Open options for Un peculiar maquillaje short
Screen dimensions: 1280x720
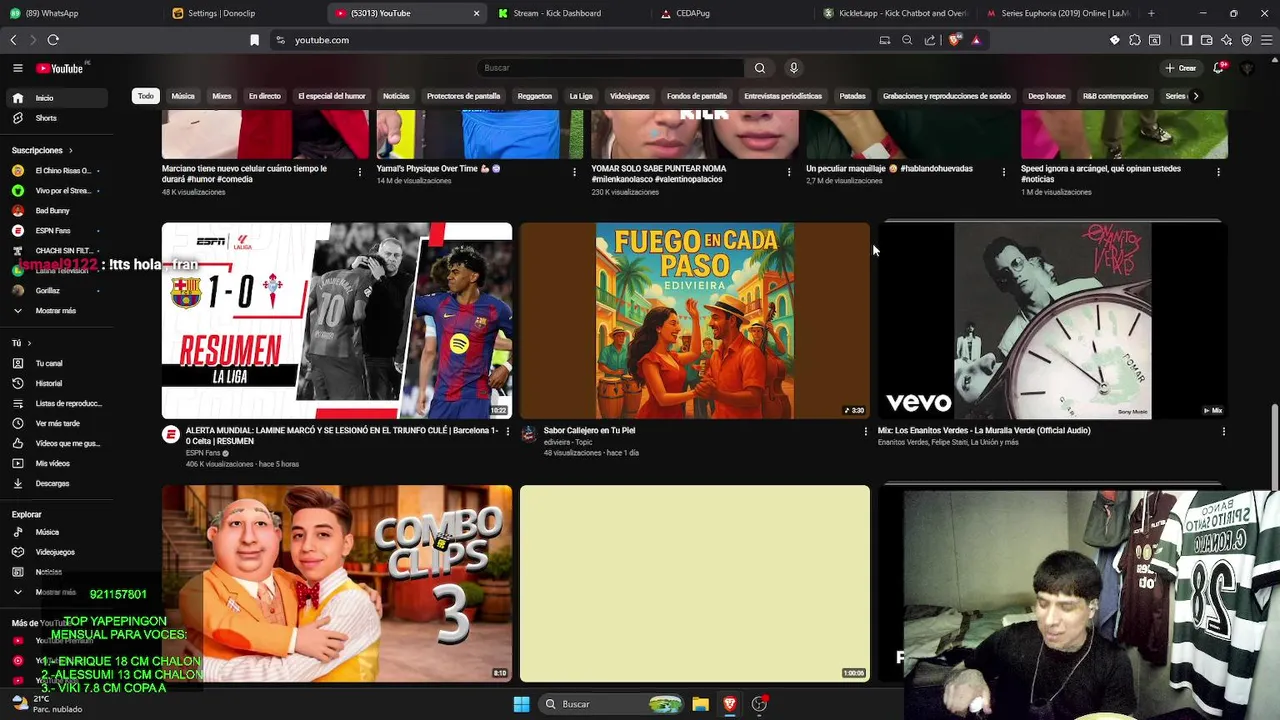pyautogui.click(x=1004, y=172)
